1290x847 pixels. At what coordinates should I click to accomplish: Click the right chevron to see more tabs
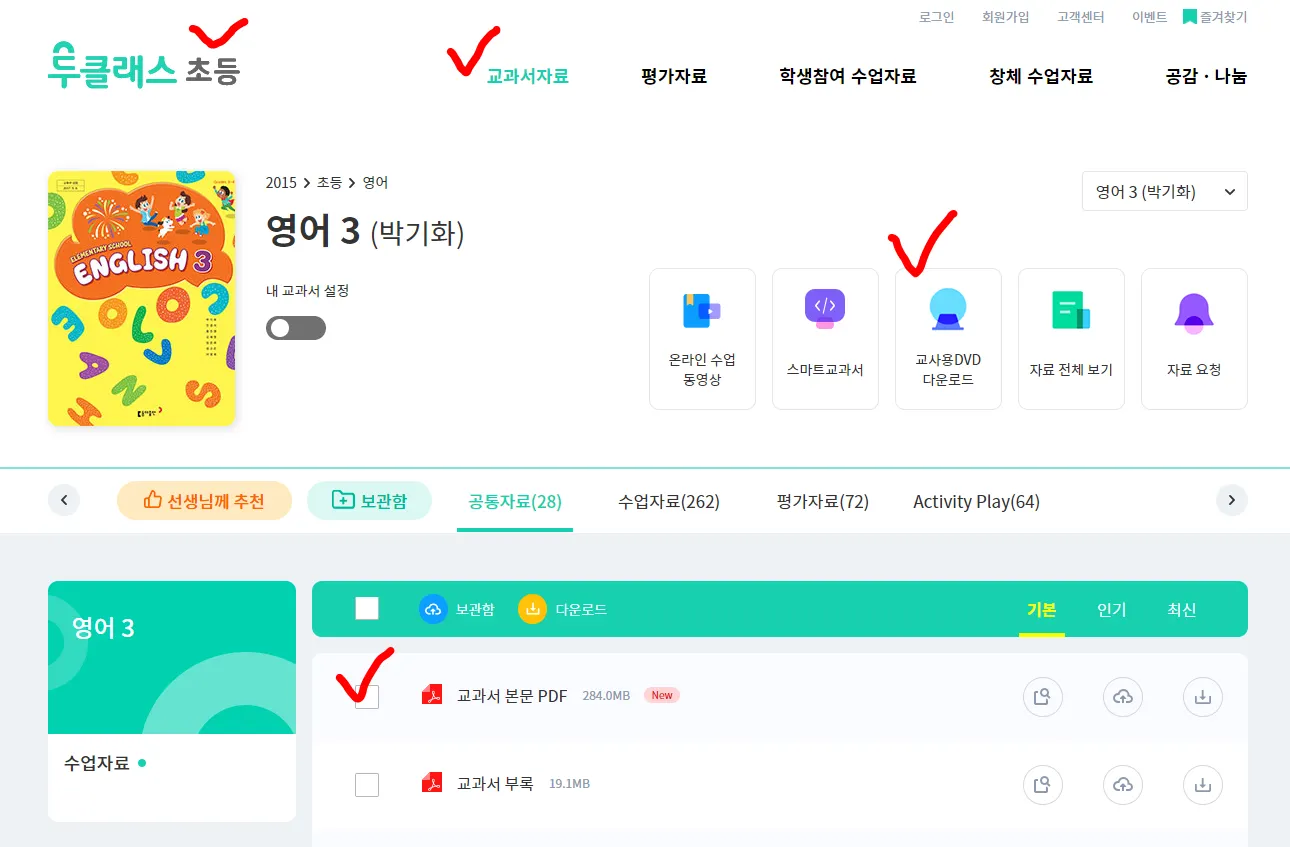point(1232,500)
